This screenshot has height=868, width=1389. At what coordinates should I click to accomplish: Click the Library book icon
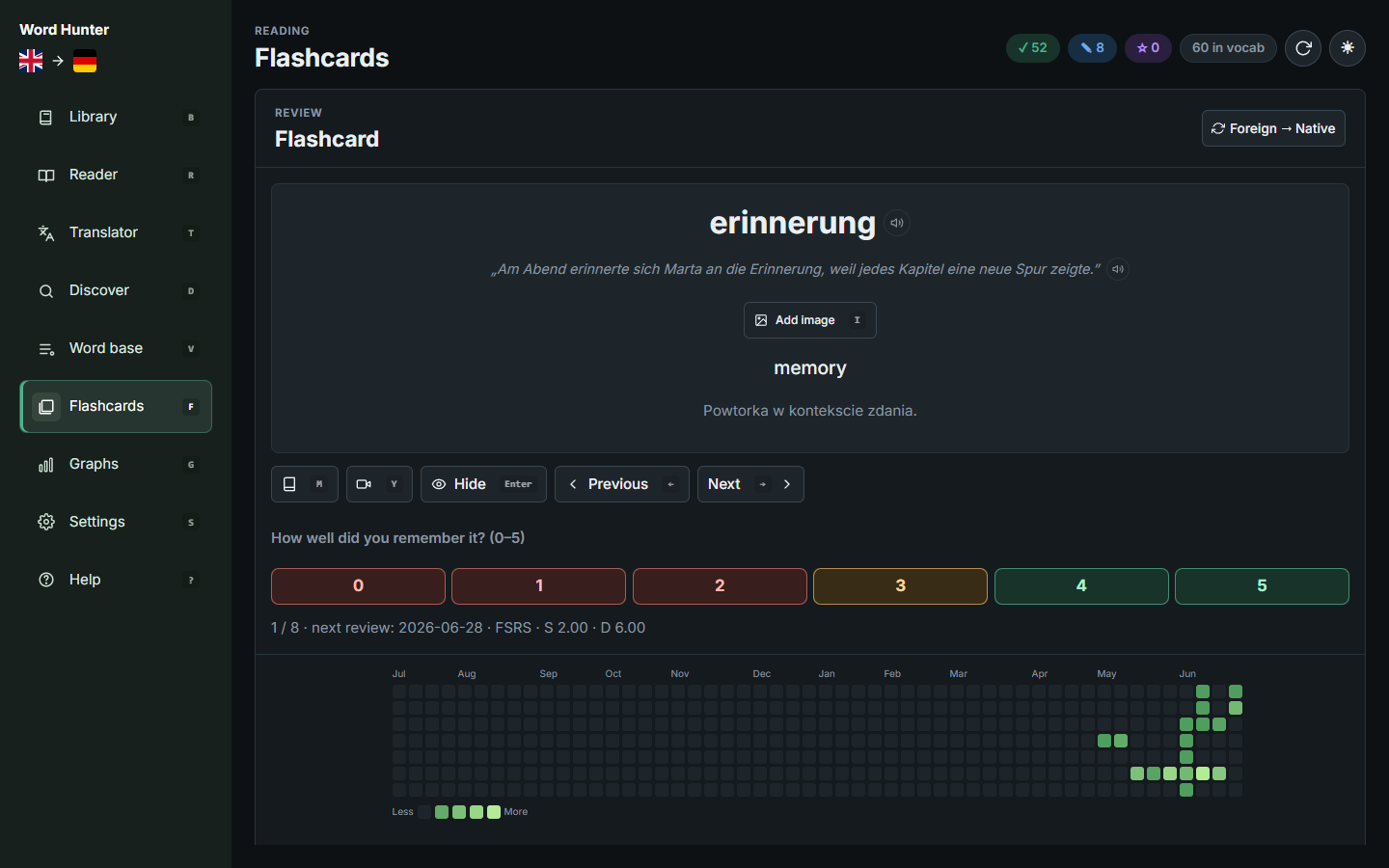point(45,118)
